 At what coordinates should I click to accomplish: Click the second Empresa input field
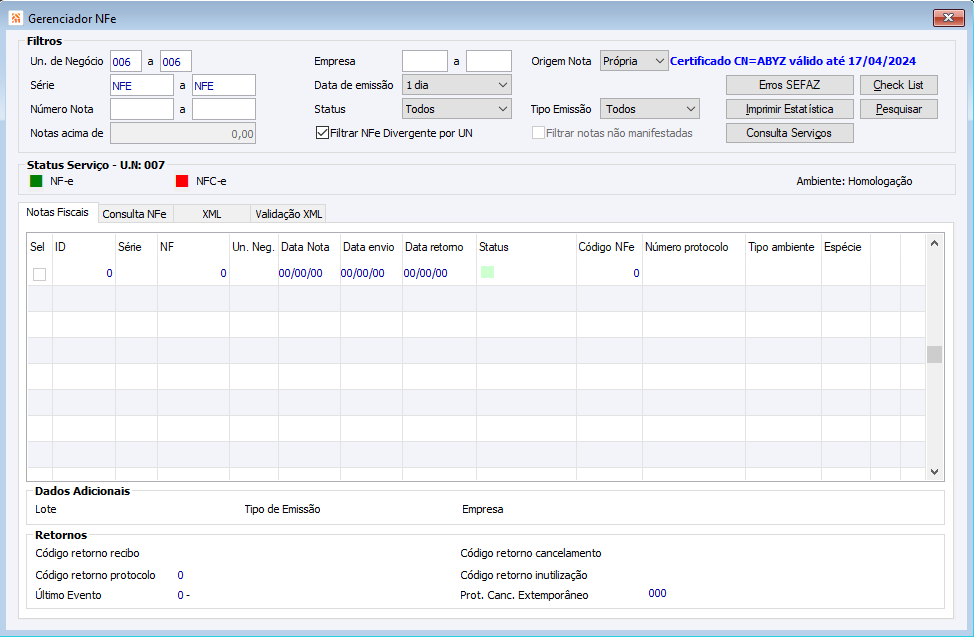pyautogui.click(x=489, y=61)
